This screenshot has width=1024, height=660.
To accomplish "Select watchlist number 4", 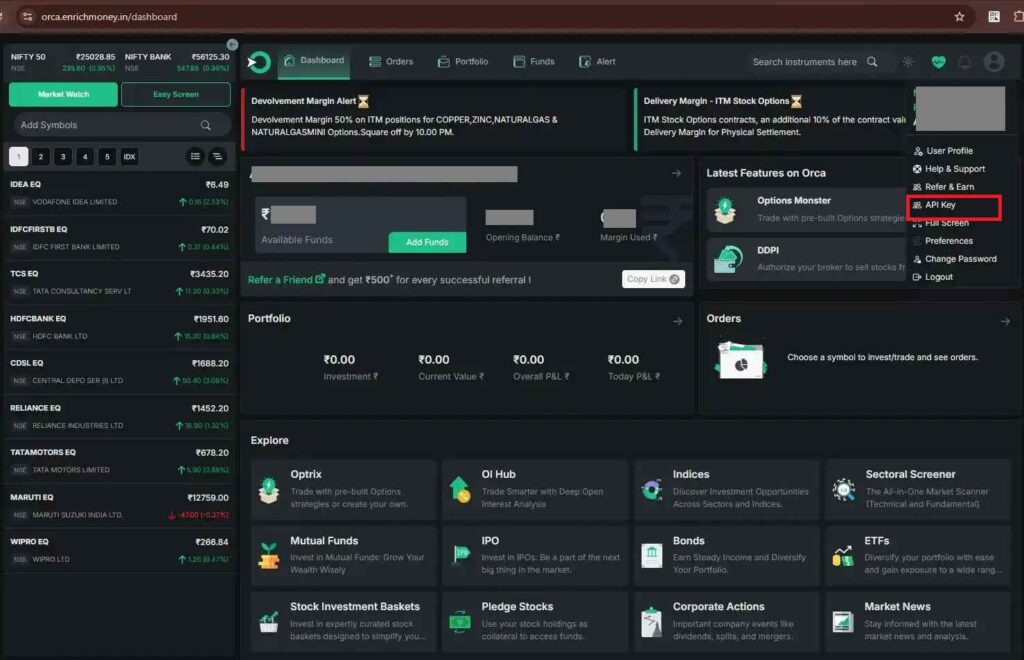I will [85, 157].
